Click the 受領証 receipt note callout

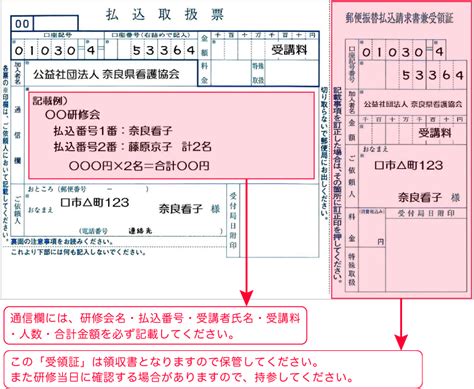click(x=213, y=369)
